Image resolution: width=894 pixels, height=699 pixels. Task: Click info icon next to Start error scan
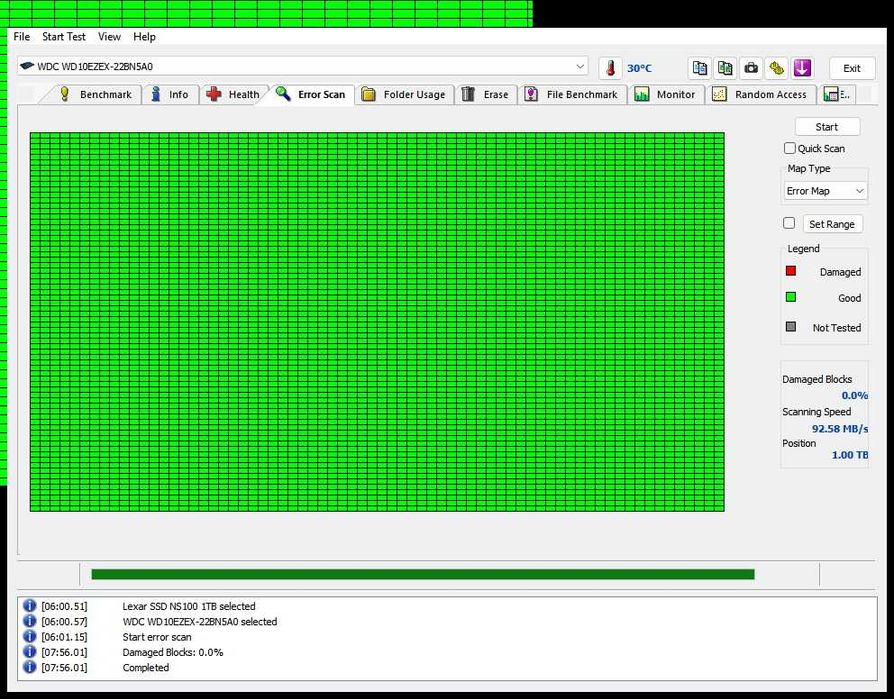pyautogui.click(x=29, y=636)
